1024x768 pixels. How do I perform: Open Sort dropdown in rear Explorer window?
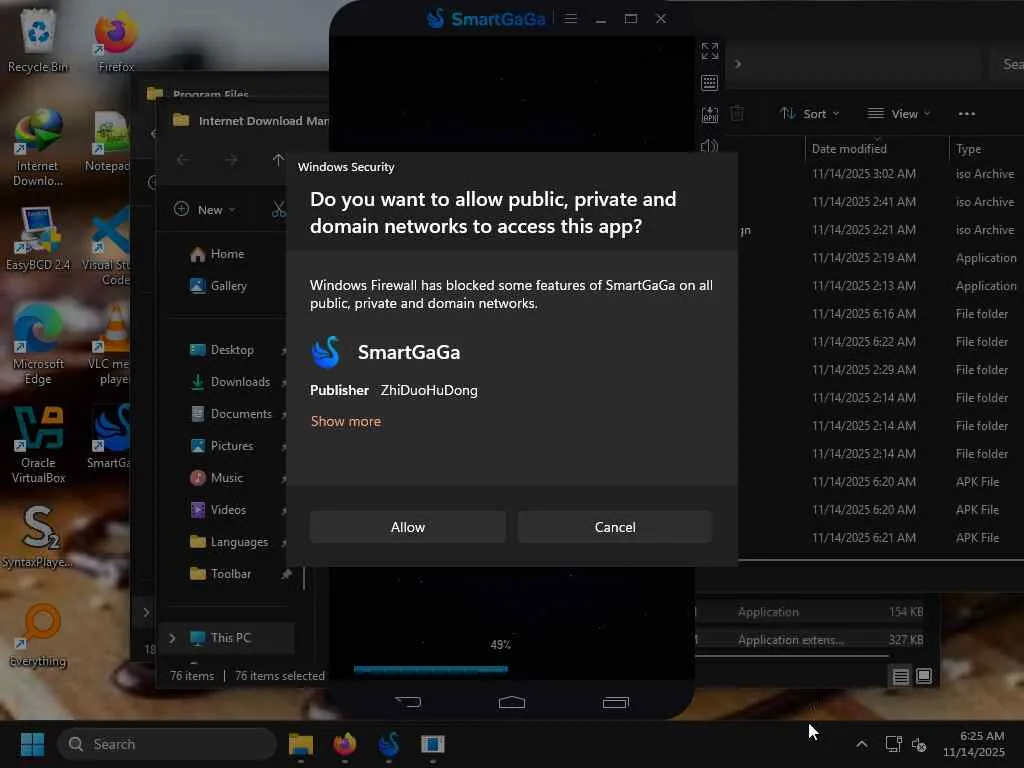[x=810, y=114]
